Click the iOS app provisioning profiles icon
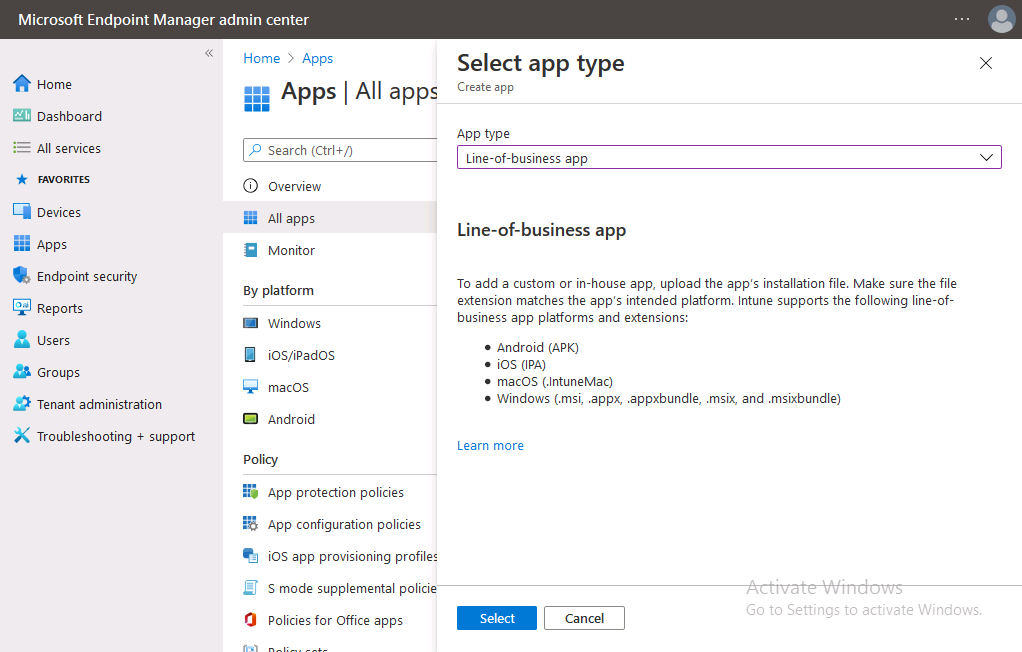 [x=250, y=556]
